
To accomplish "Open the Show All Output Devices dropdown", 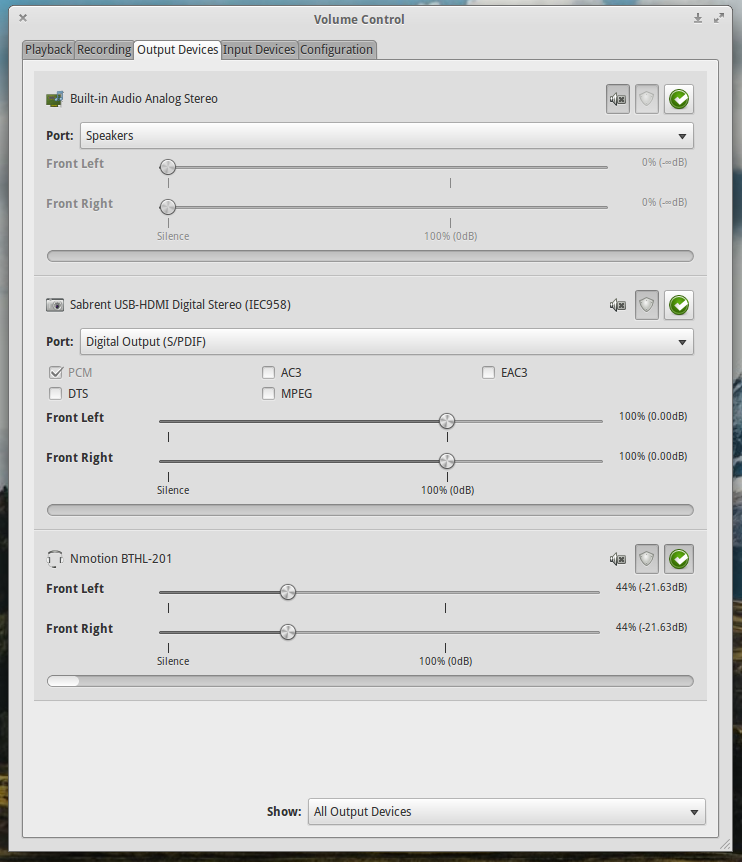I will point(507,812).
